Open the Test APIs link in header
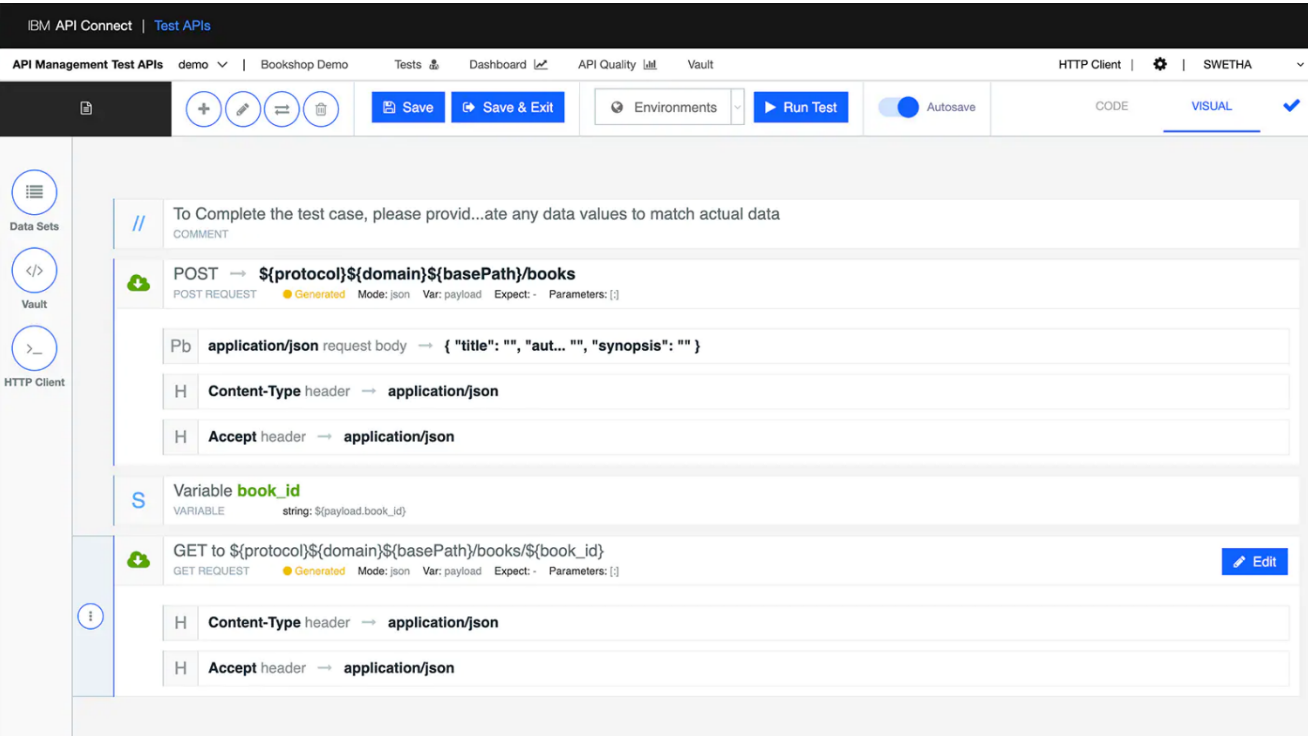This screenshot has height=736, width=1308. coord(182,25)
